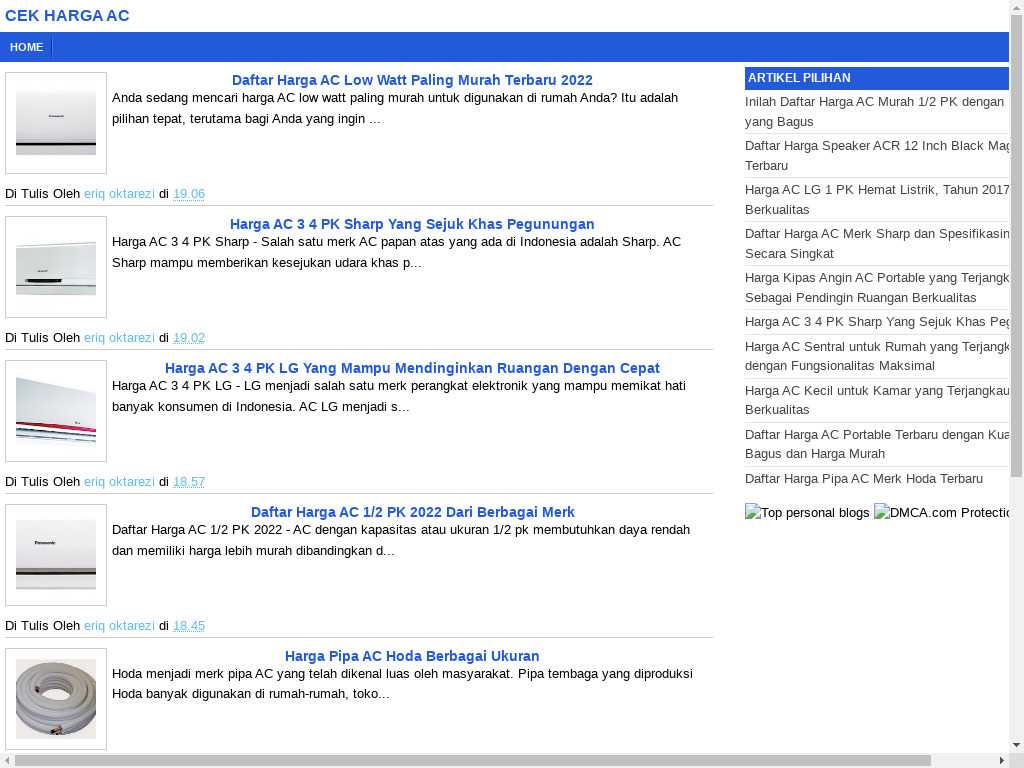
Task: Open sidebar link Daftar Harga AC Merk Sharp
Action: (x=876, y=244)
